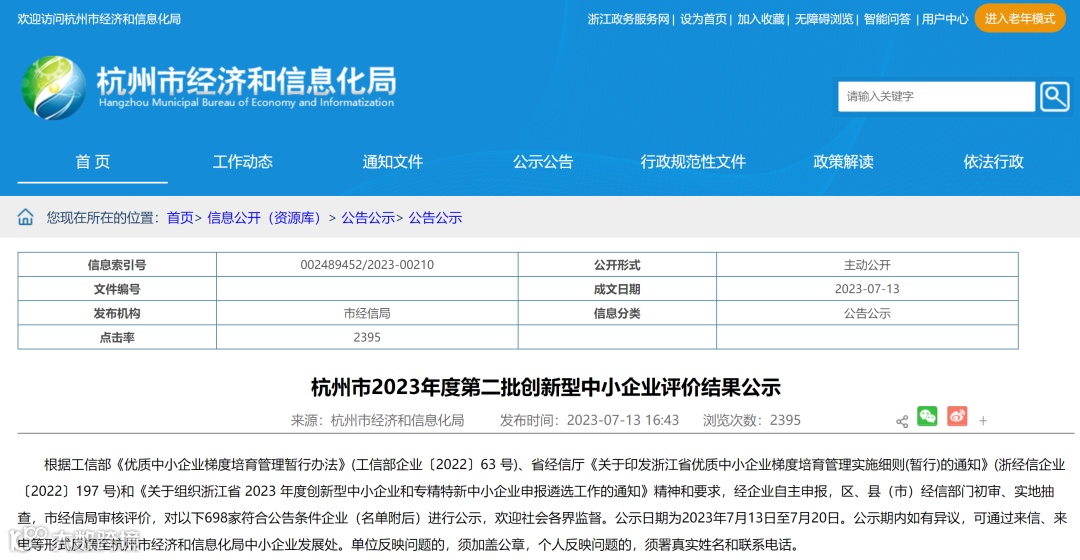Open the 智能问答 link

coord(887,19)
